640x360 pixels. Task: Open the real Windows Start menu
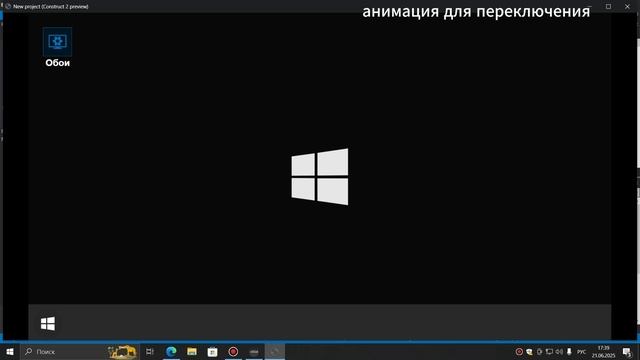coord(10,351)
